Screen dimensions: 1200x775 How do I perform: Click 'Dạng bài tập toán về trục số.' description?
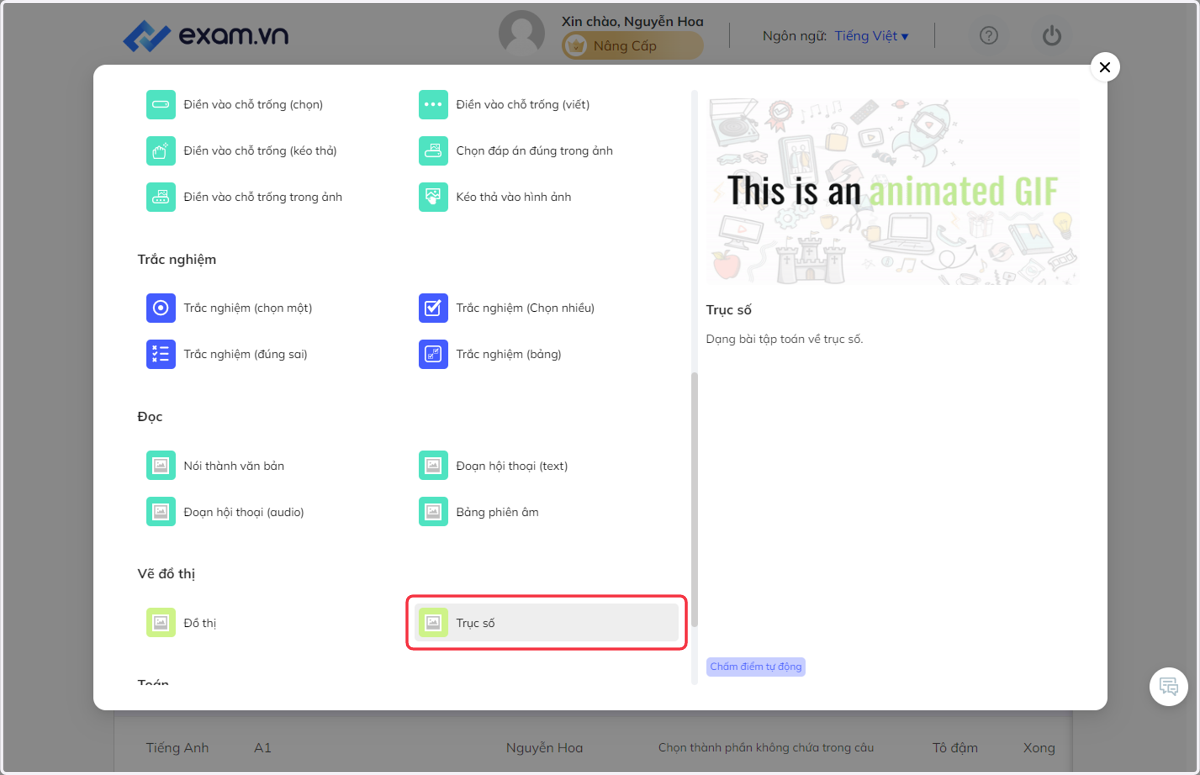(784, 339)
